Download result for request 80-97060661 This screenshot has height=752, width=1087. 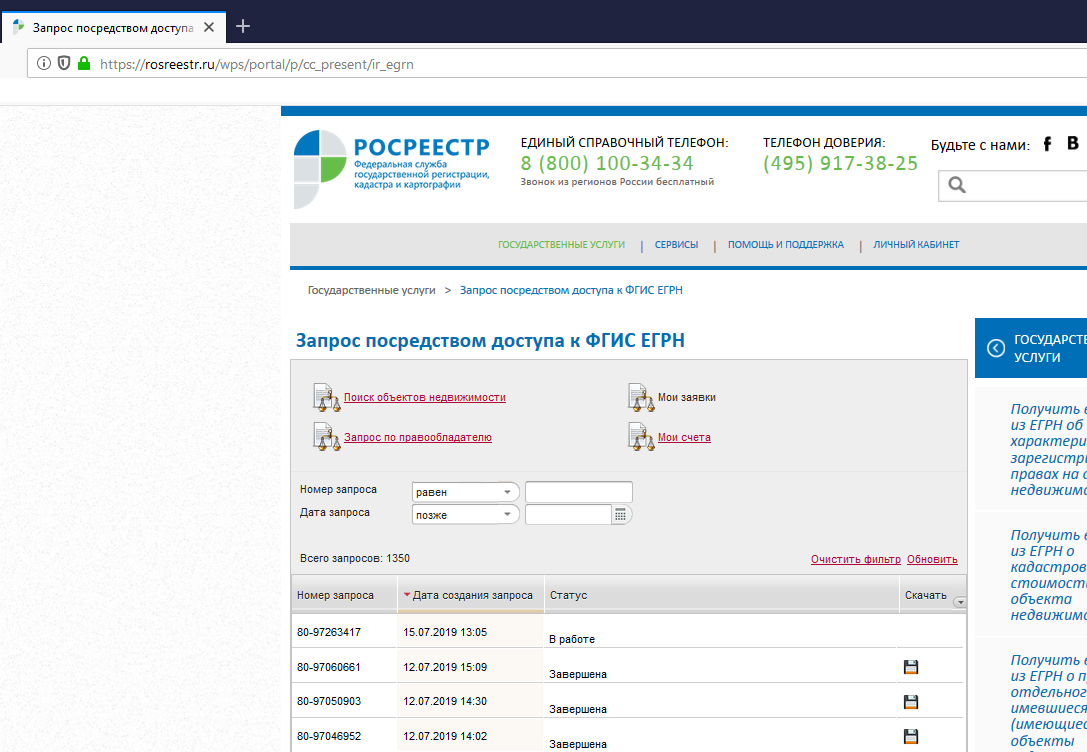click(910, 667)
